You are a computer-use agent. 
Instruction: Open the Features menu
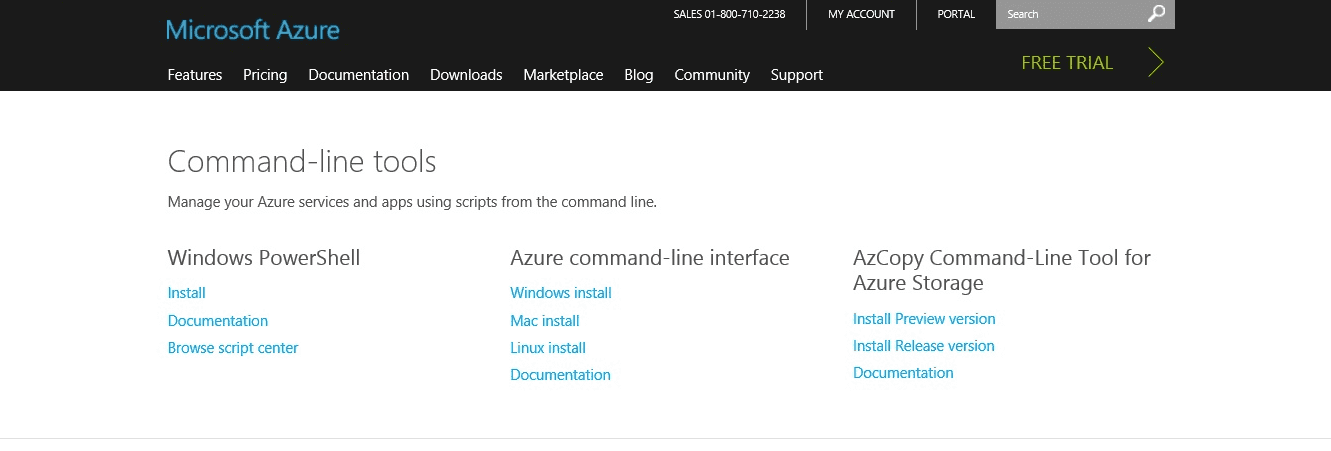pyautogui.click(x=195, y=75)
